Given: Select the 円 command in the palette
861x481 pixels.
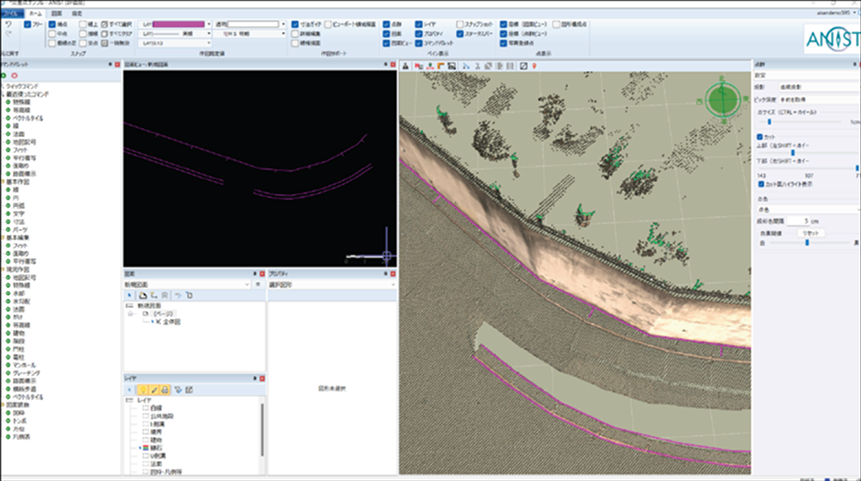Looking at the screenshot, I should (15, 198).
